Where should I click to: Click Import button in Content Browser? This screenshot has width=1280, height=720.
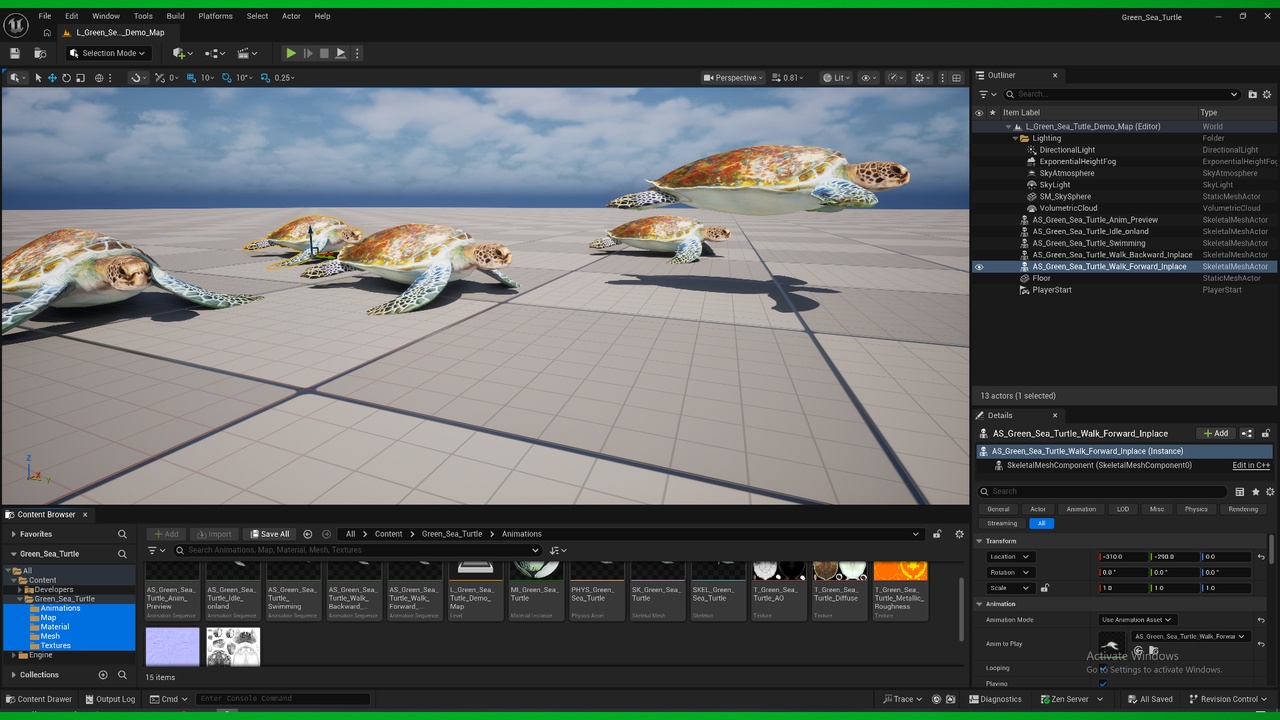point(214,534)
